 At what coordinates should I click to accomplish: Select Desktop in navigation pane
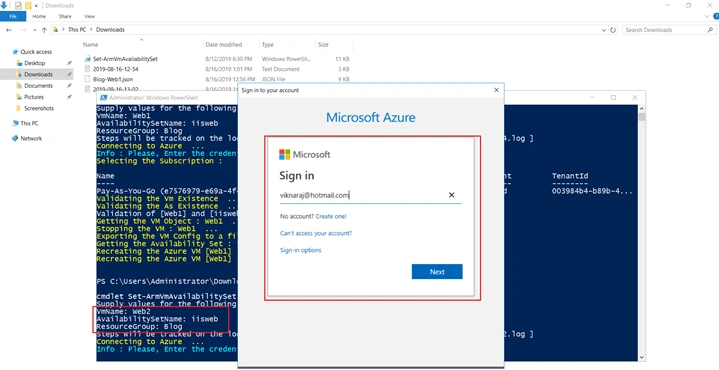coord(34,63)
